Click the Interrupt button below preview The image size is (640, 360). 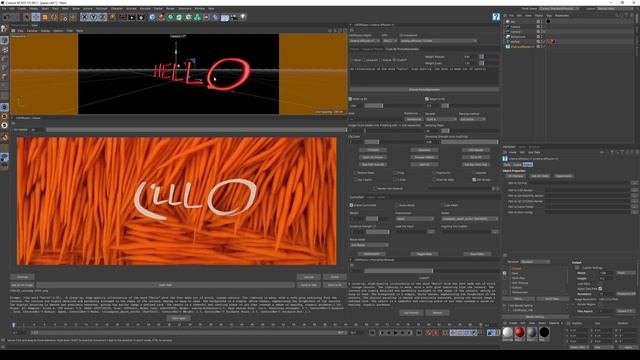[x=22, y=277]
